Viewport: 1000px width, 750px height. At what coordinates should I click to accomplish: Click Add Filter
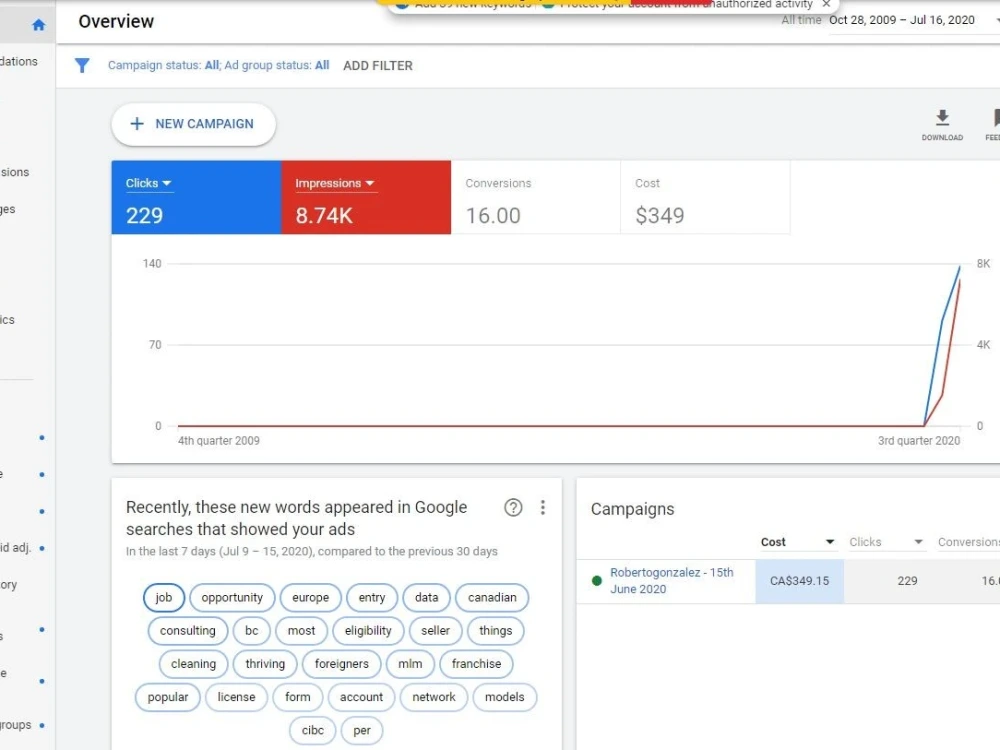point(378,66)
